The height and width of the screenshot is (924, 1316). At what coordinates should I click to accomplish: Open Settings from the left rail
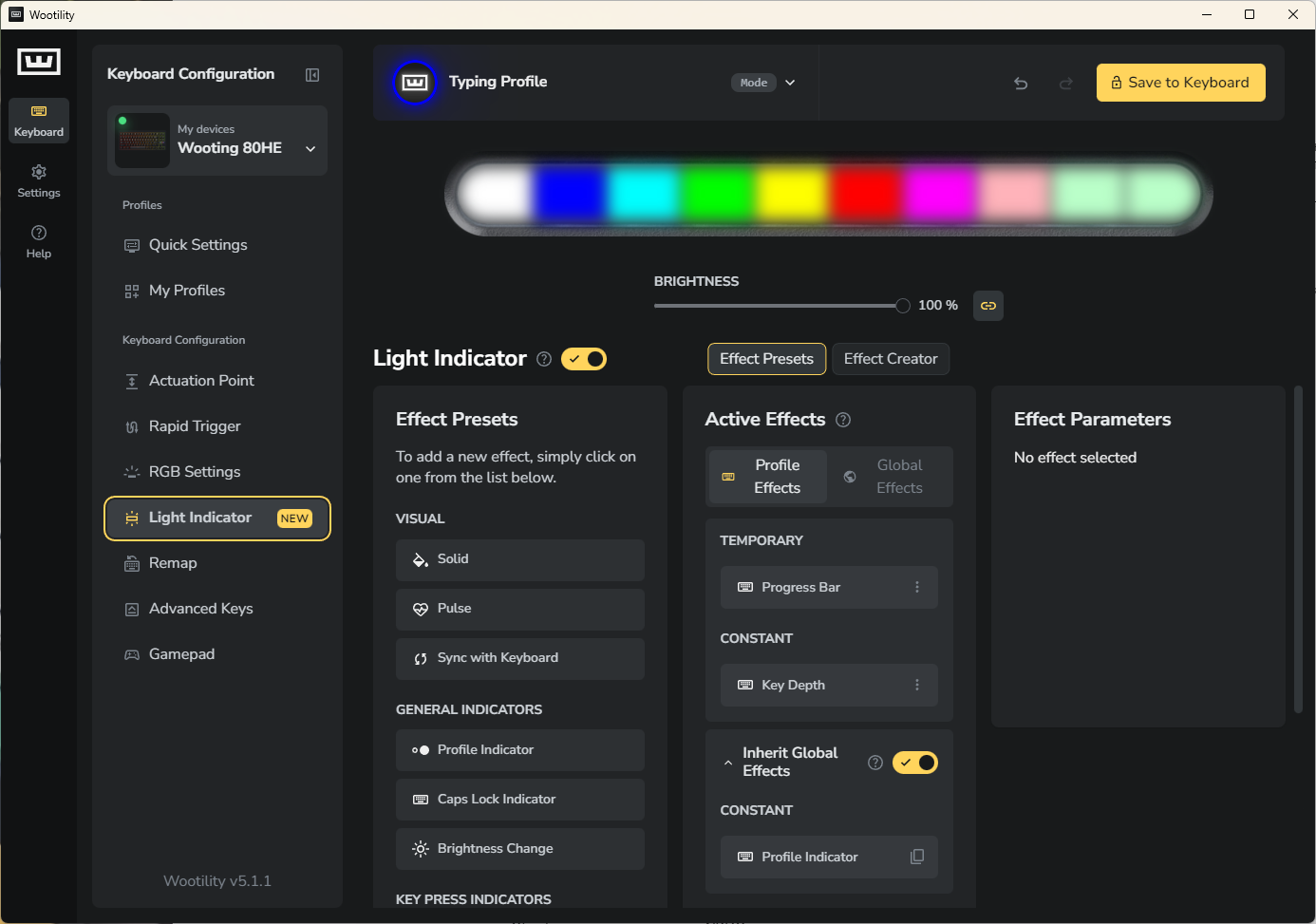tap(39, 181)
